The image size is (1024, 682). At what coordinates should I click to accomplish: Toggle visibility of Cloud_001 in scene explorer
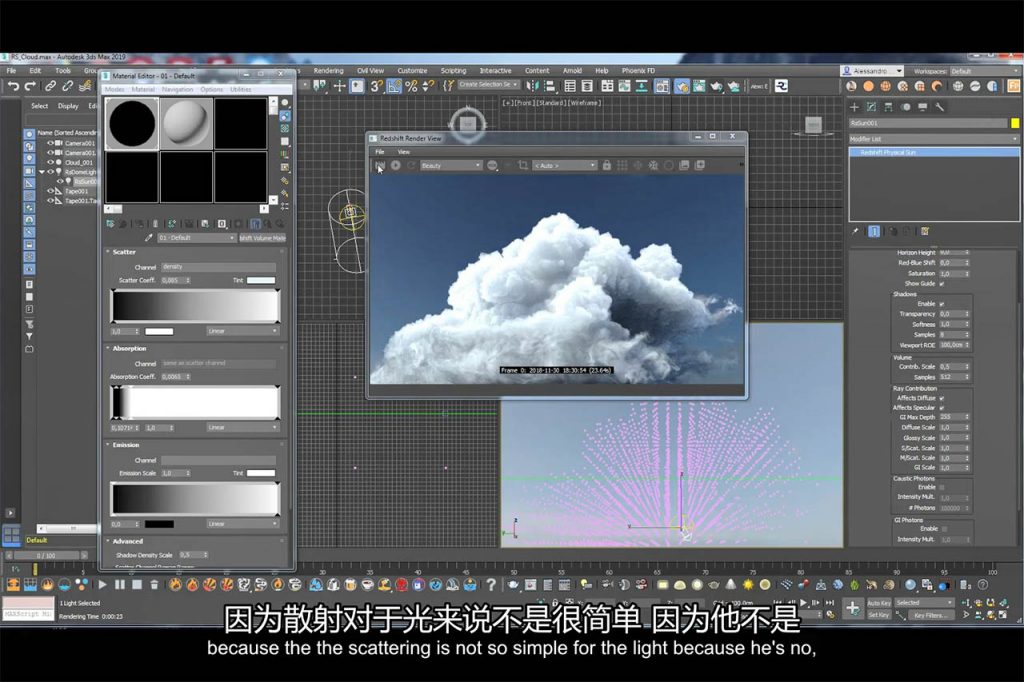point(50,162)
